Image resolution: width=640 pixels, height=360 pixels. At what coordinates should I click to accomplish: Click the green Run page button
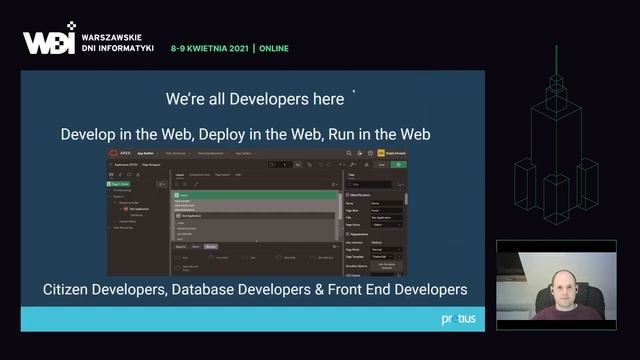coord(398,164)
